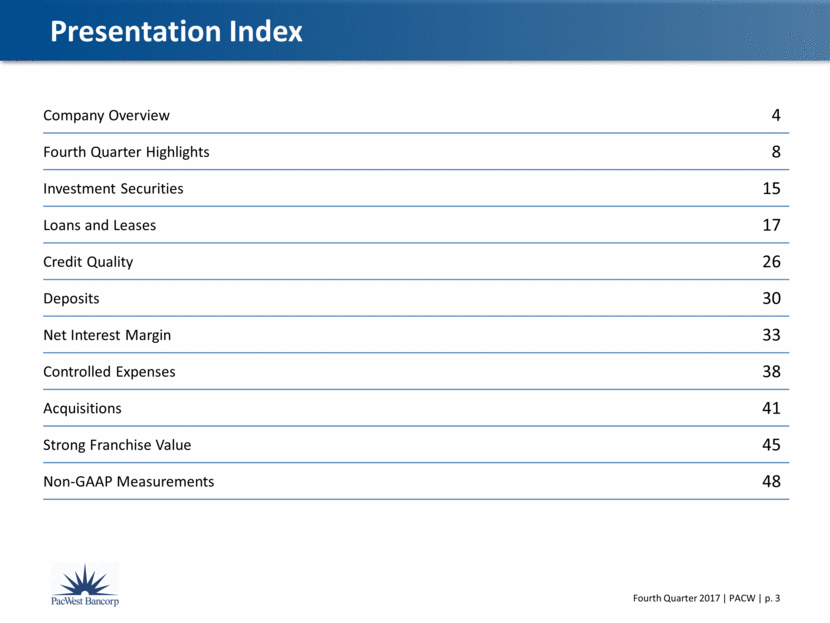The image size is (830, 623).
Task: Click page number 41 next to Acquisitions
Action: point(771,408)
